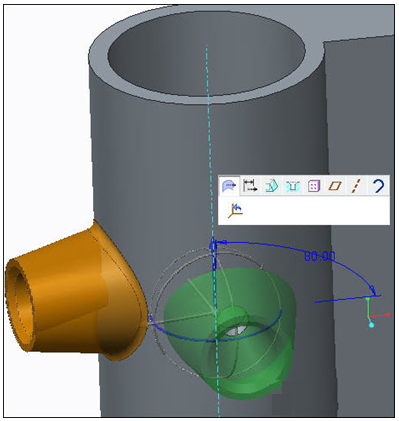
Task: Pick the Extrude tool in mini toolbar
Action: click(x=272, y=186)
